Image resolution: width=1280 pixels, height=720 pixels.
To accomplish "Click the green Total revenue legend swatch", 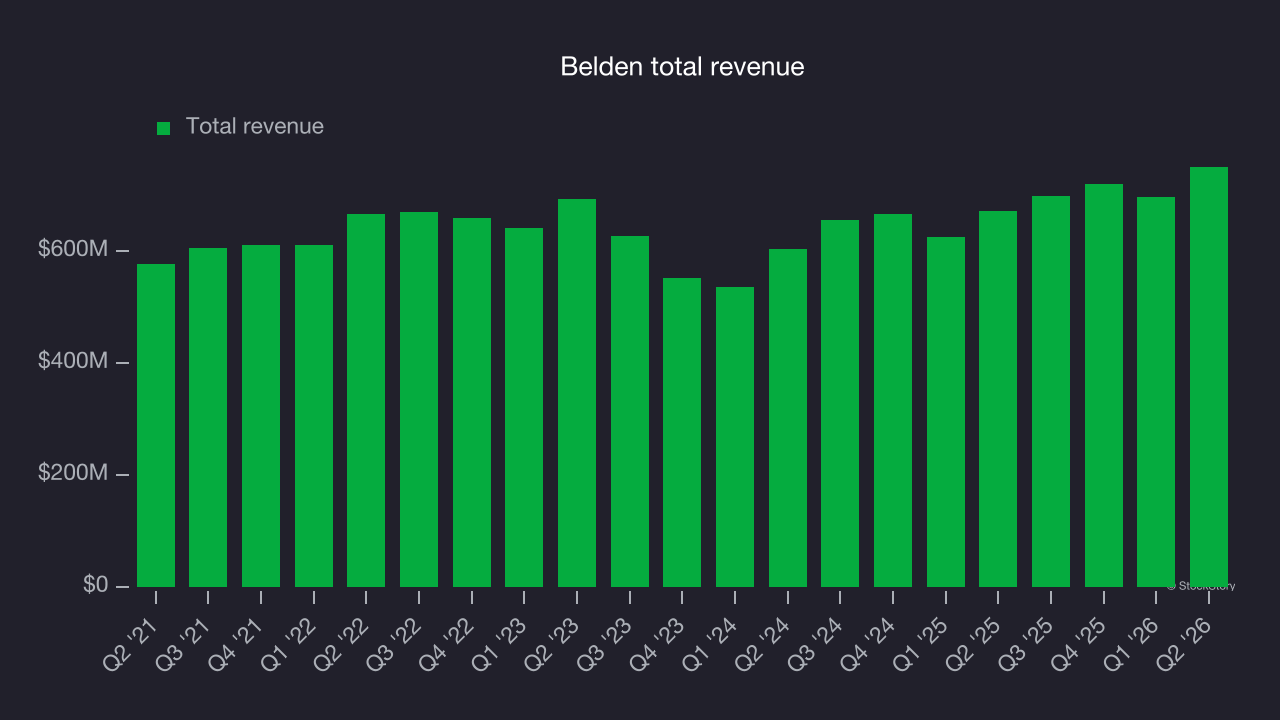I will point(164,128).
